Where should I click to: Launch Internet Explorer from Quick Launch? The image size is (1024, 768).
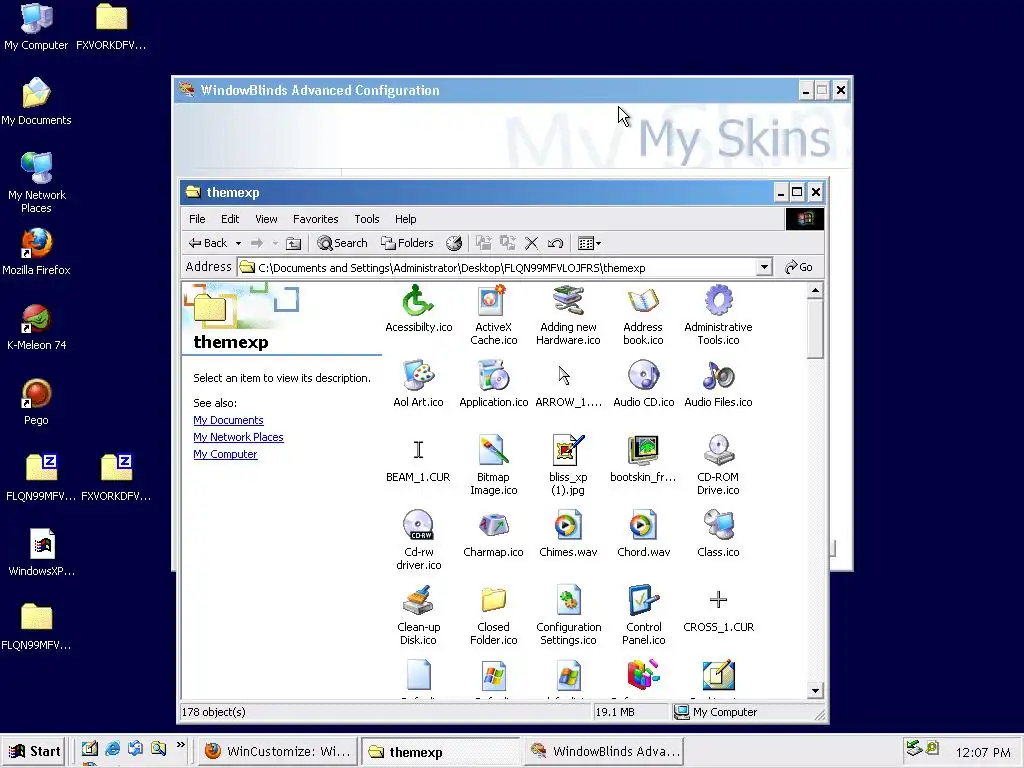click(112, 748)
